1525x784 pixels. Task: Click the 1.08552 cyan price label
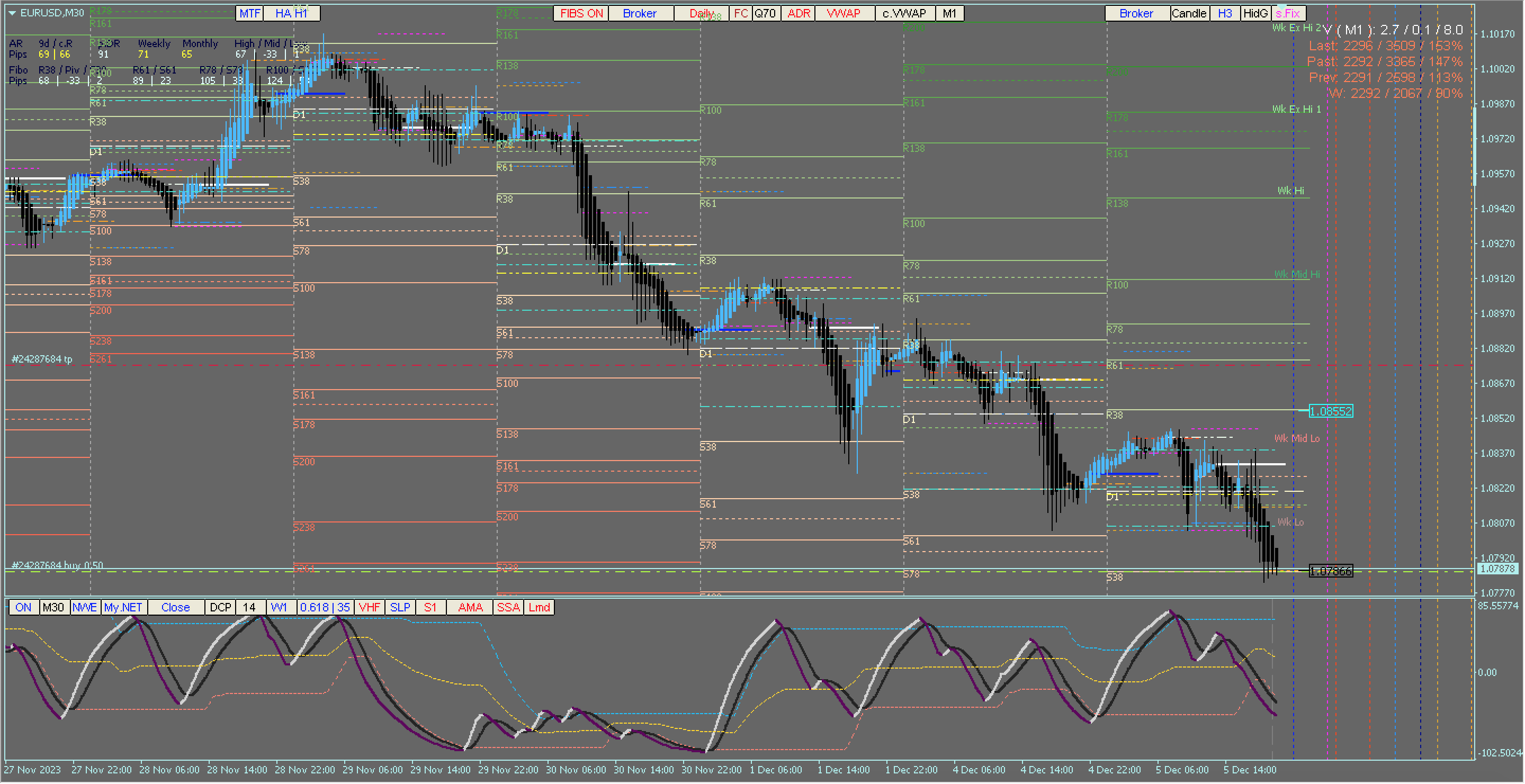click(1330, 411)
